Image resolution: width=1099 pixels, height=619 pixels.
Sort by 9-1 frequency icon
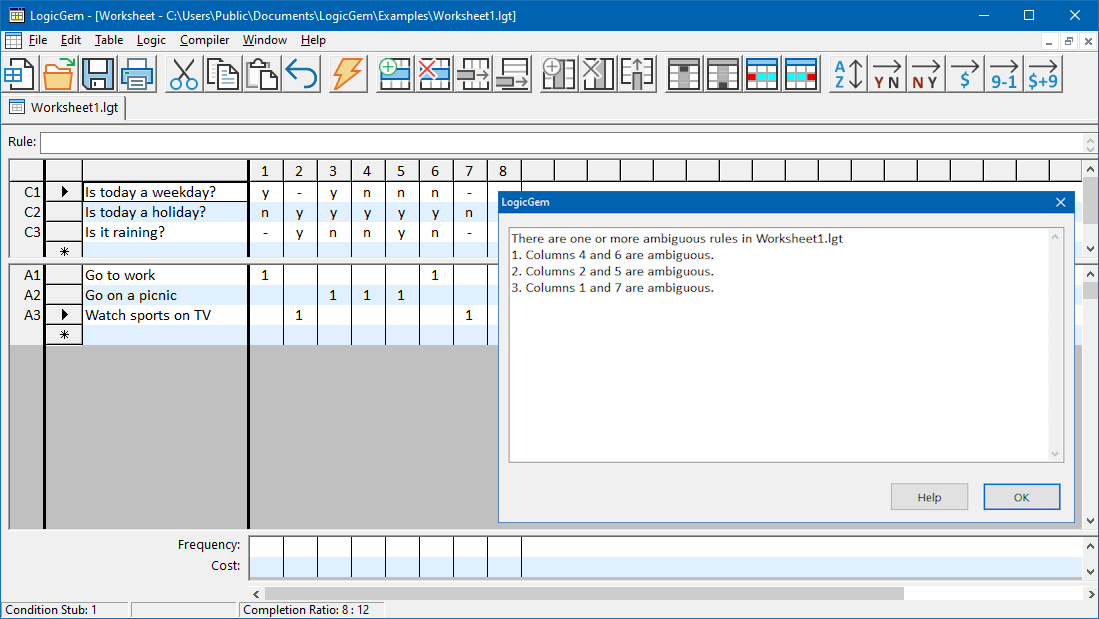tap(1004, 74)
